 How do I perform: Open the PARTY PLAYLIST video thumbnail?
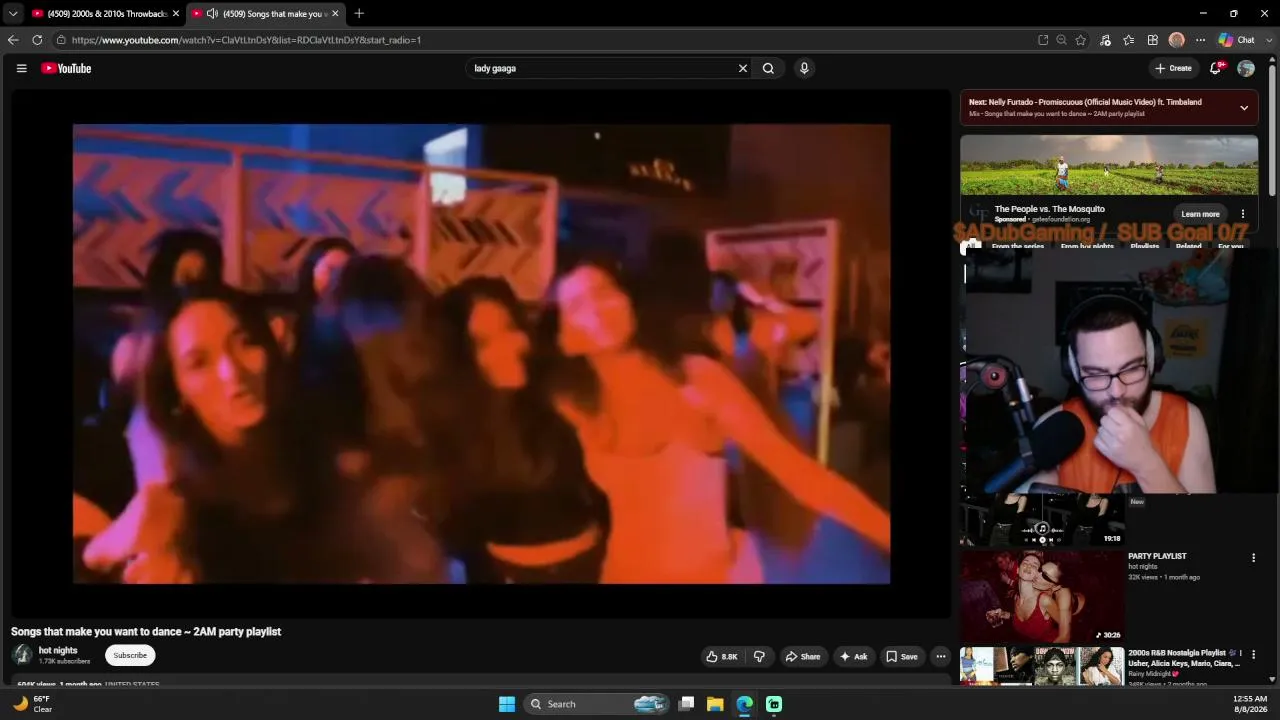coord(1042,596)
